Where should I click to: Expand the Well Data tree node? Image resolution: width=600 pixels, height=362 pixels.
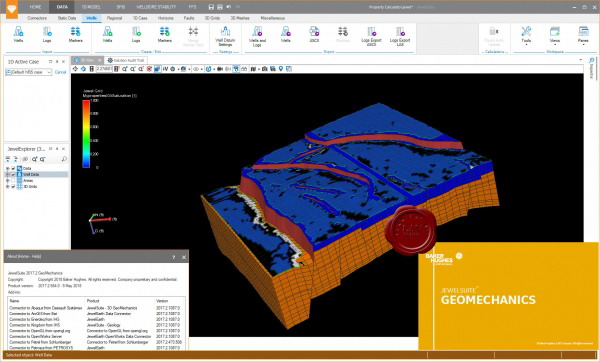[7, 174]
